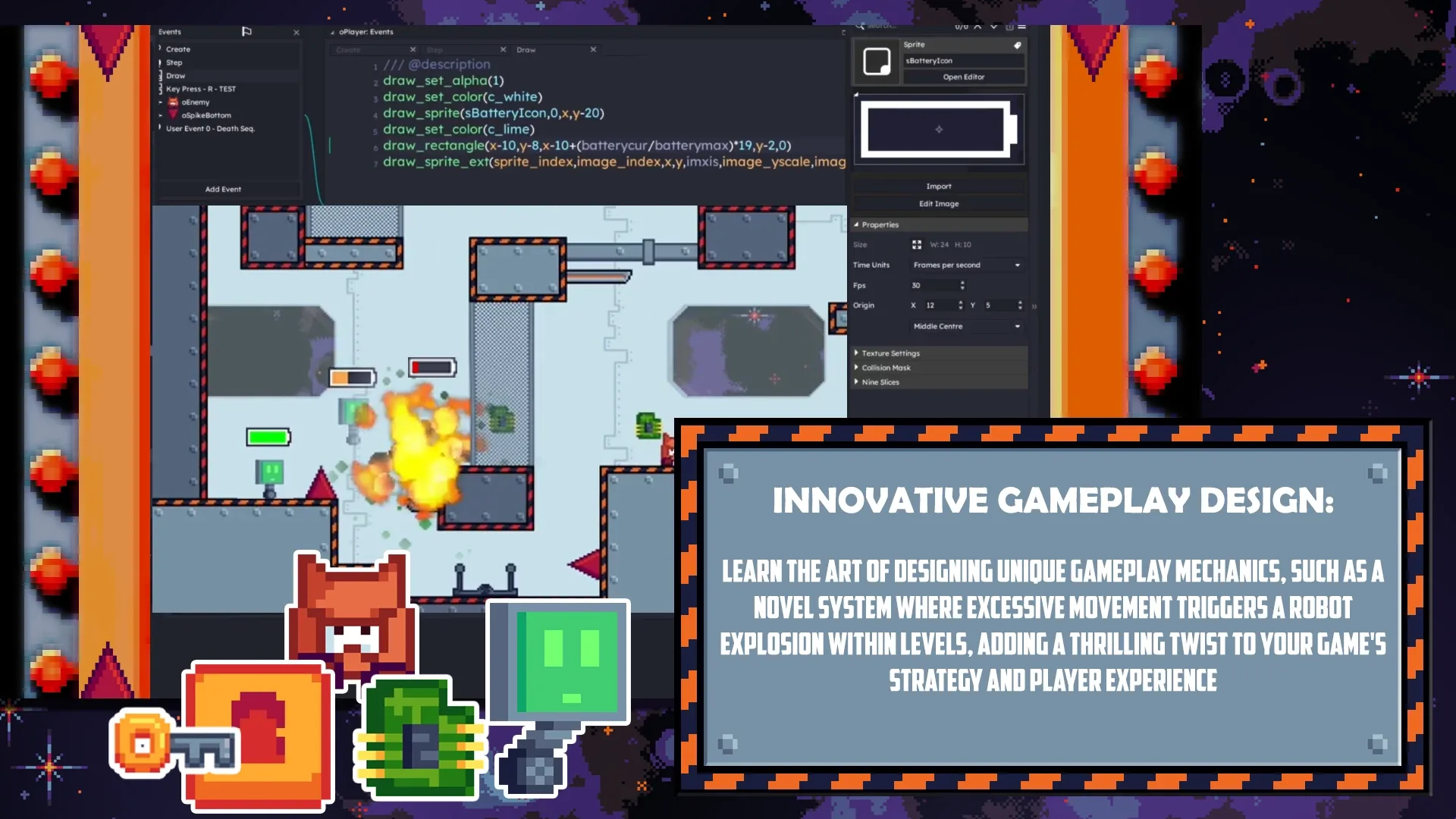Screen dimensions: 1456x819
Task: Click the Open Editor button
Action: [963, 77]
